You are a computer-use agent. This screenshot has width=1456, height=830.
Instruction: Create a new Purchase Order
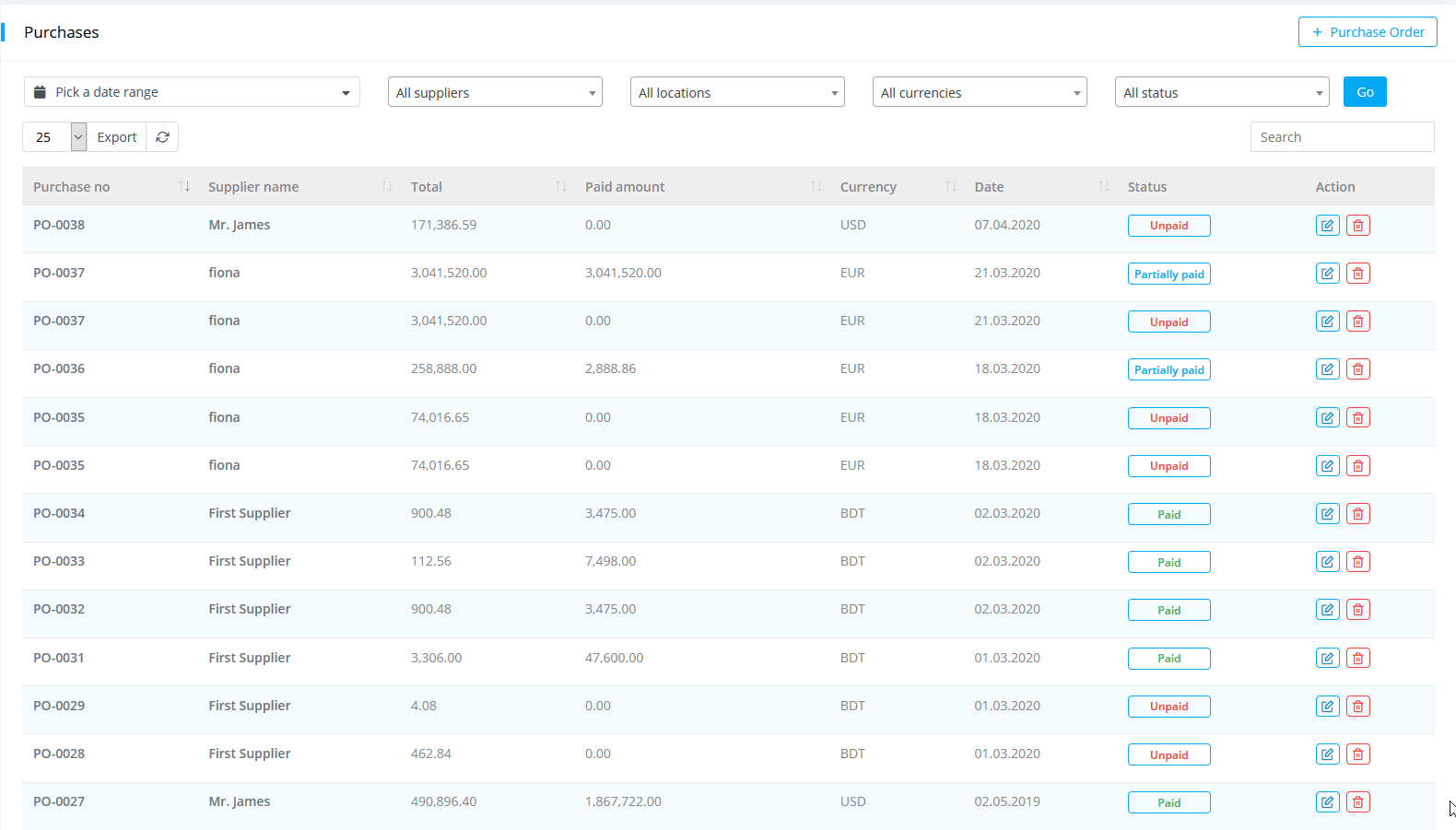click(x=1368, y=32)
